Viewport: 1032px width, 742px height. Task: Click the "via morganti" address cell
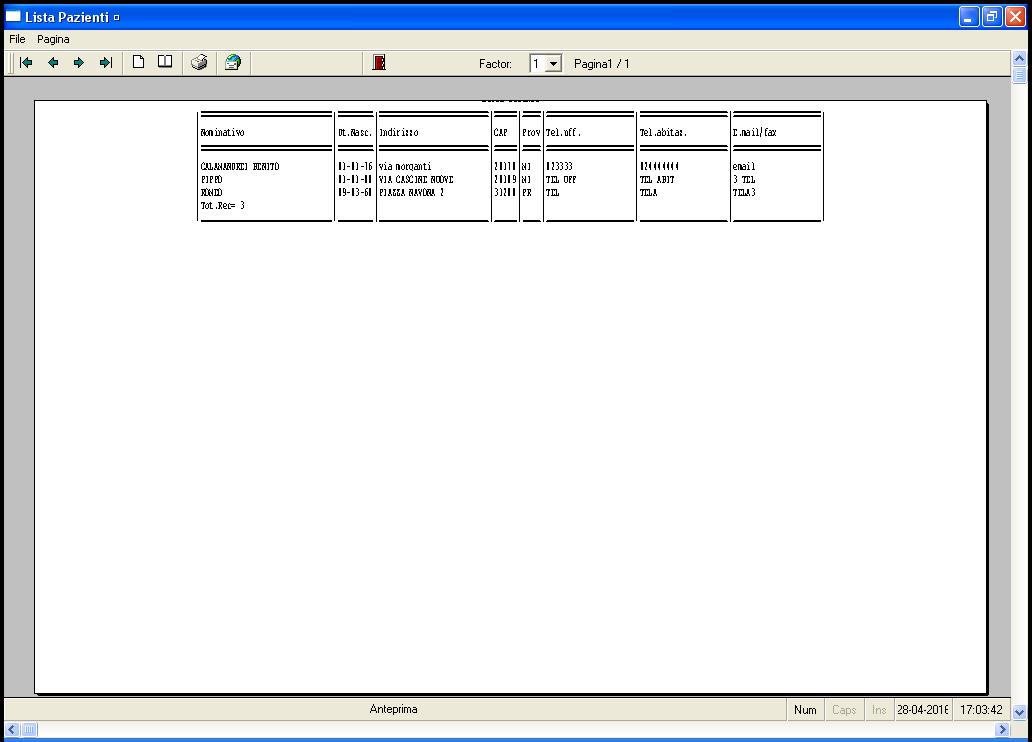405,167
